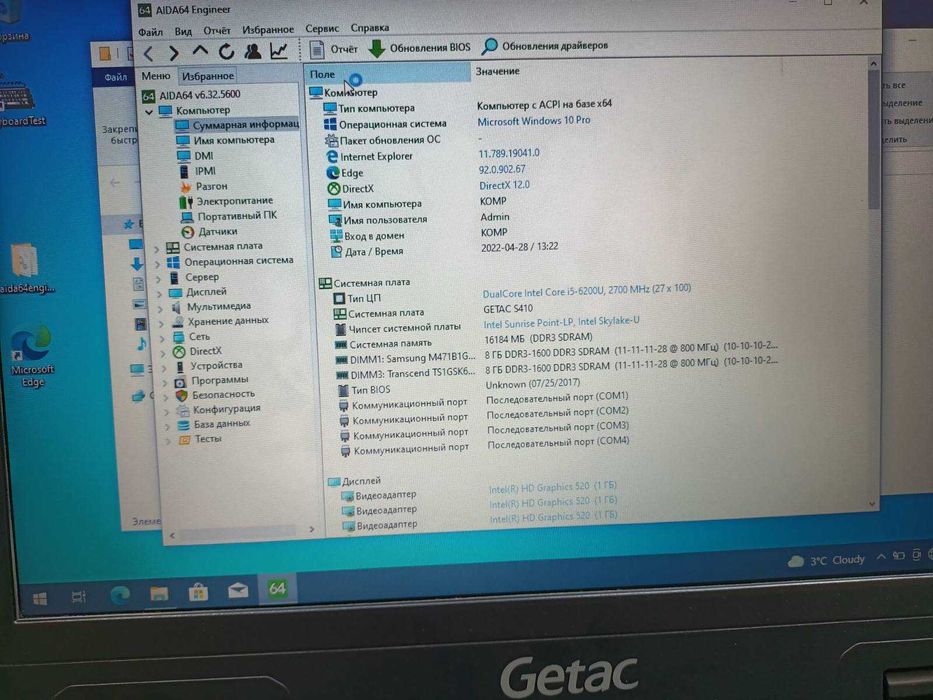The image size is (933, 700).
Task: Switch to the Избранное tab in sidebar
Action: (x=208, y=76)
